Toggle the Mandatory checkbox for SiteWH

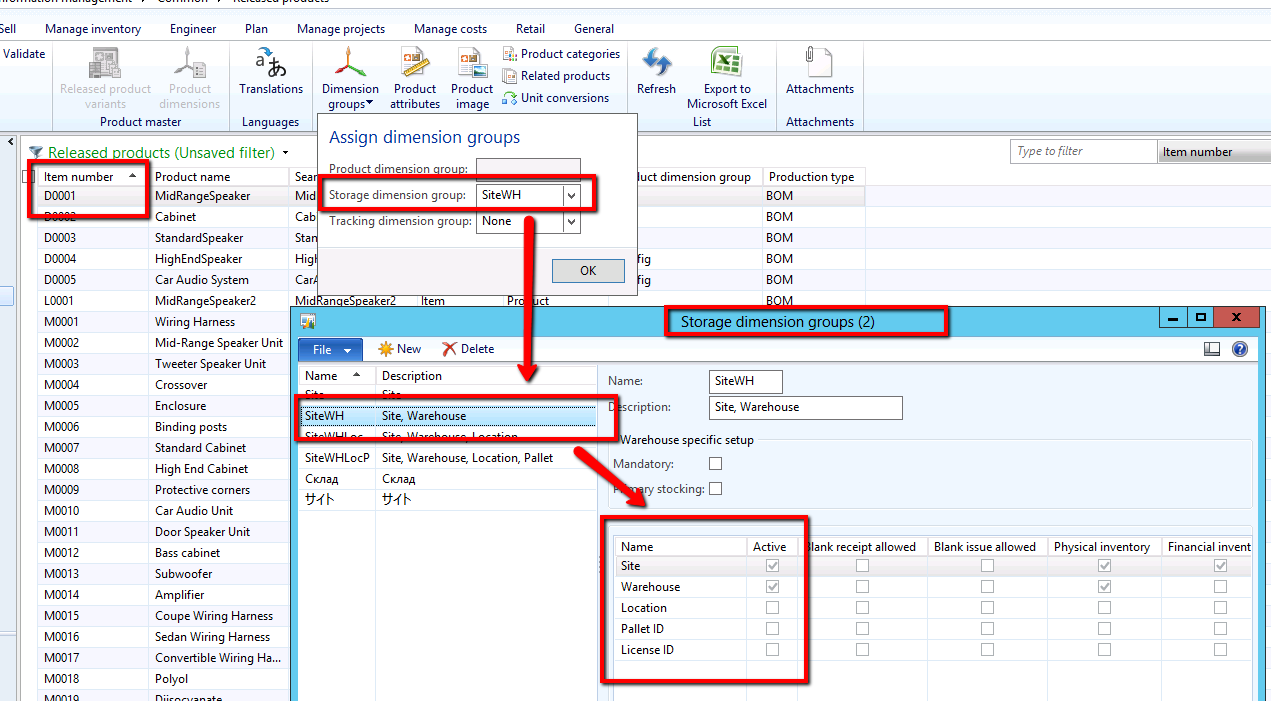[715, 463]
